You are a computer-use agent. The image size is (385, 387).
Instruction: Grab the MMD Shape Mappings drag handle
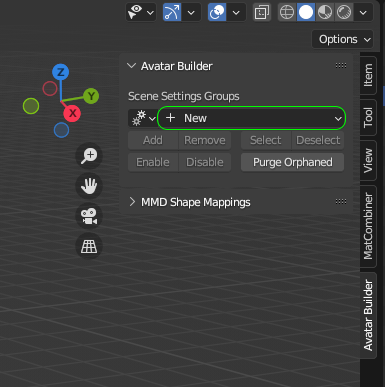point(341,201)
